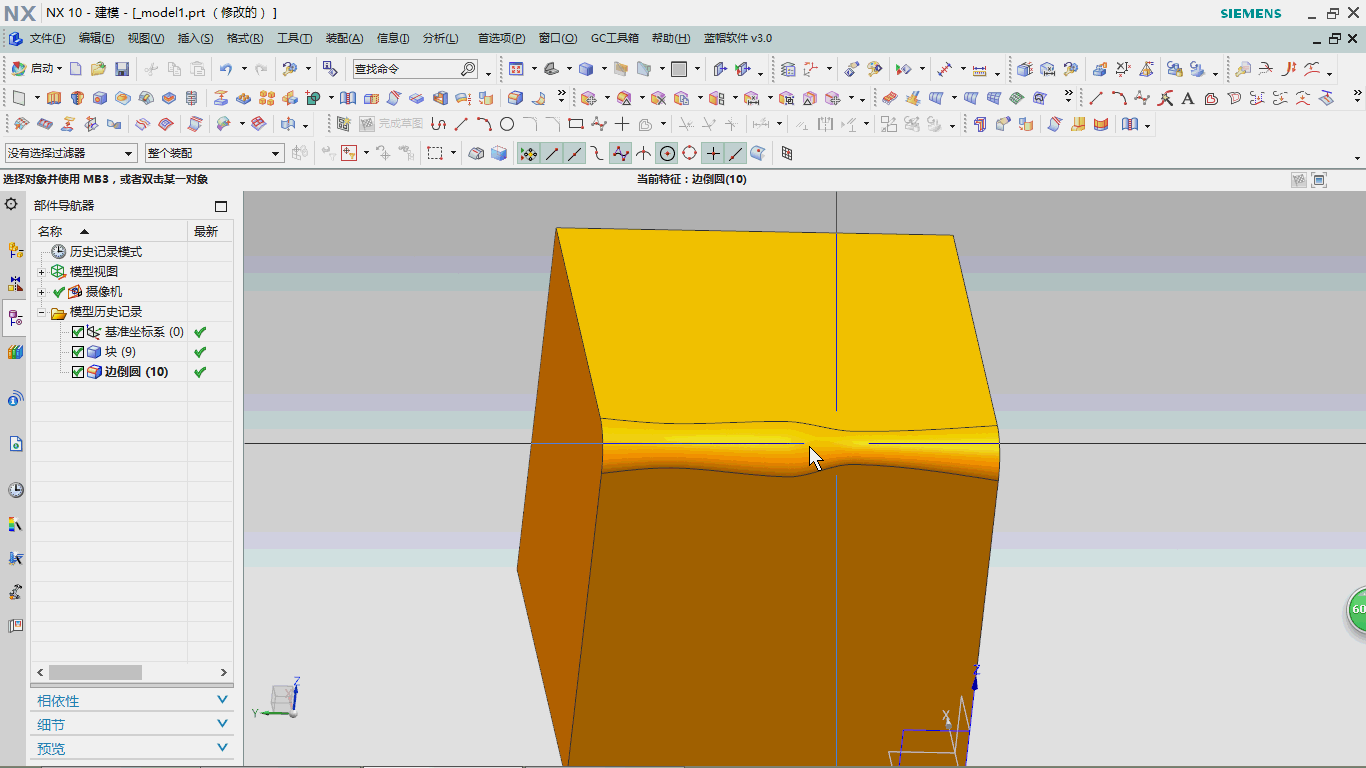Uncheck the 块 (9) feature checkbox
The width and height of the screenshot is (1366, 768).
(x=78, y=352)
